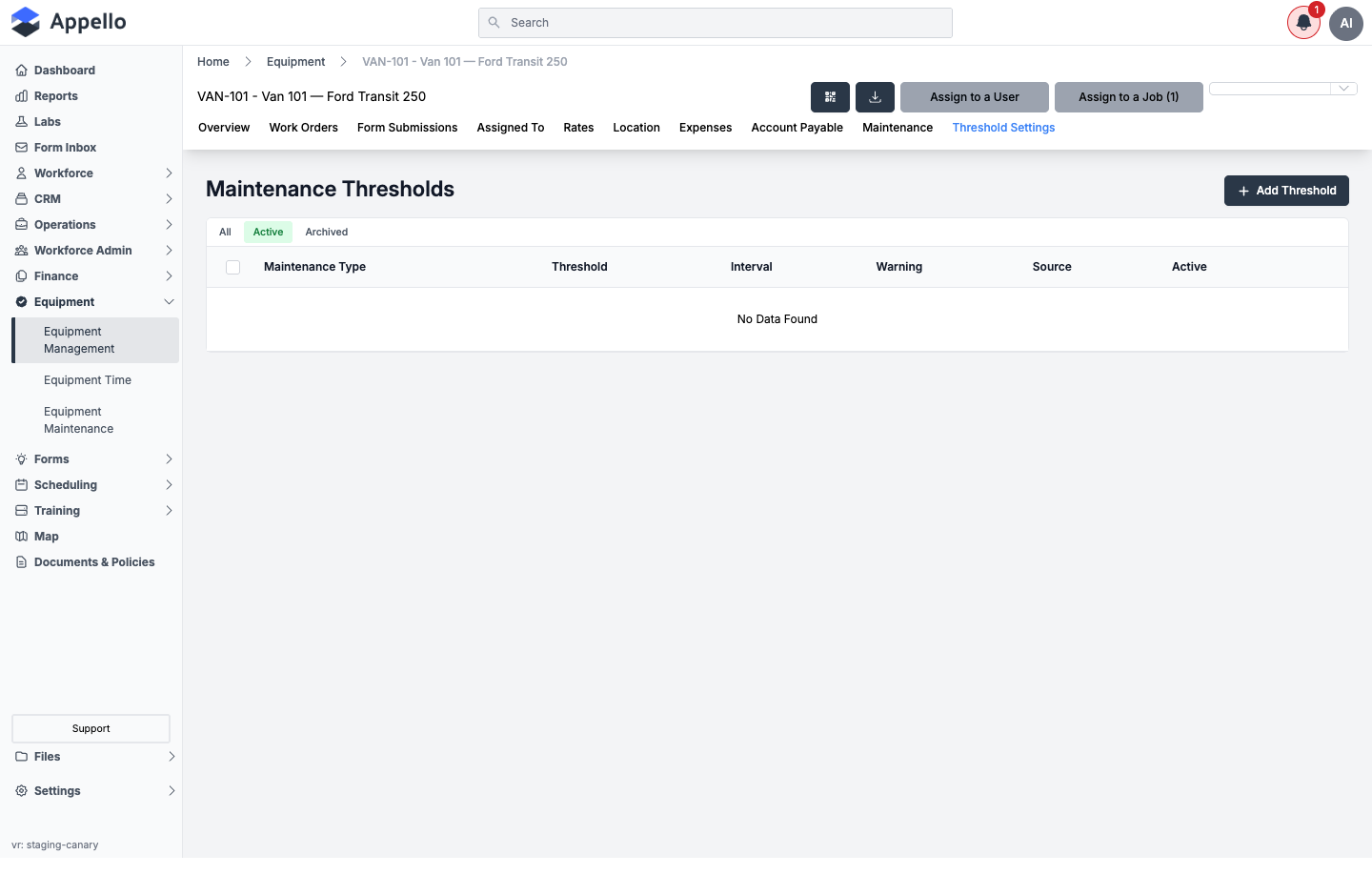
Task: Focus the Search field
Action: (x=716, y=23)
